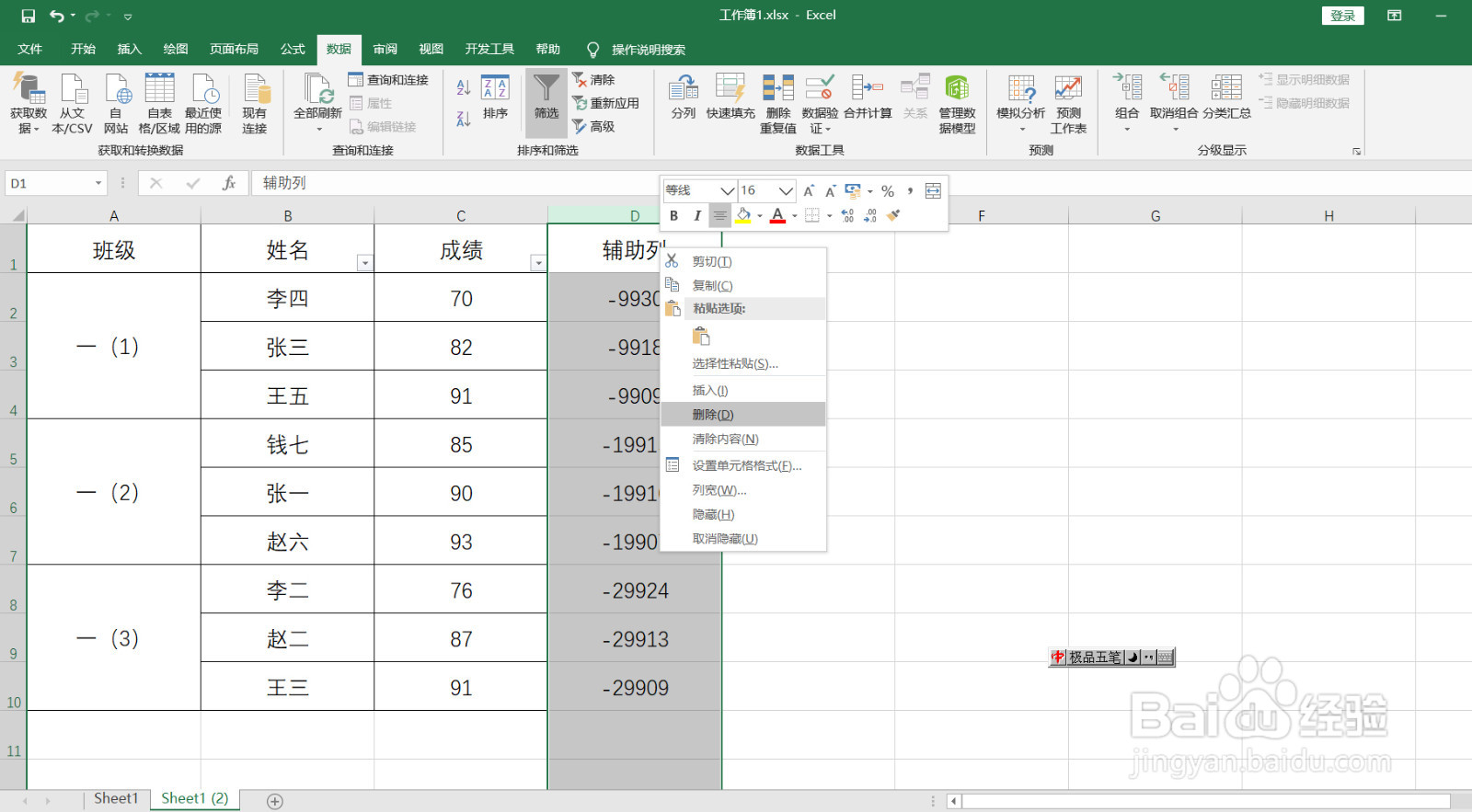1472x812 pixels.
Task: Click horizontal scrollbar left arrow
Action: (x=954, y=801)
